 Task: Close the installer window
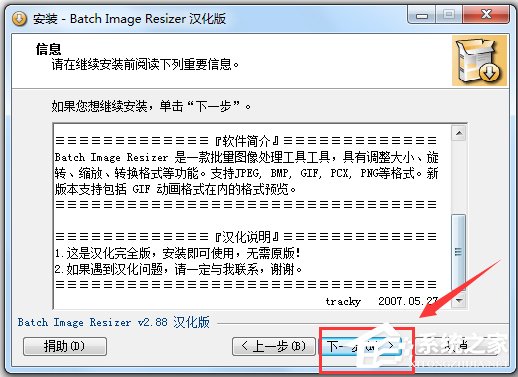tap(486, 15)
